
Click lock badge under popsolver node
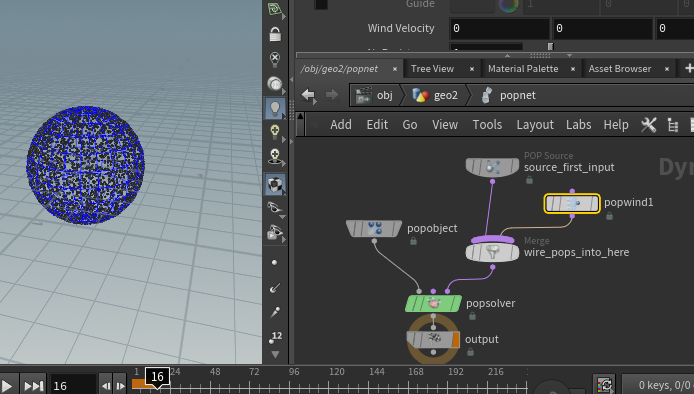tap(472, 316)
